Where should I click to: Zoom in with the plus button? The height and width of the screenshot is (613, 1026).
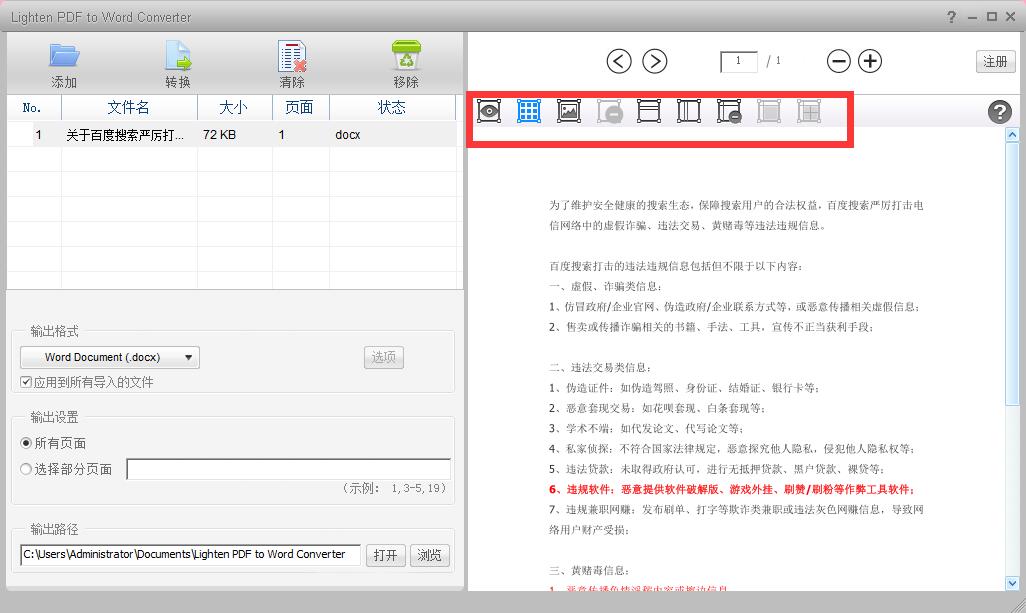(x=871, y=61)
